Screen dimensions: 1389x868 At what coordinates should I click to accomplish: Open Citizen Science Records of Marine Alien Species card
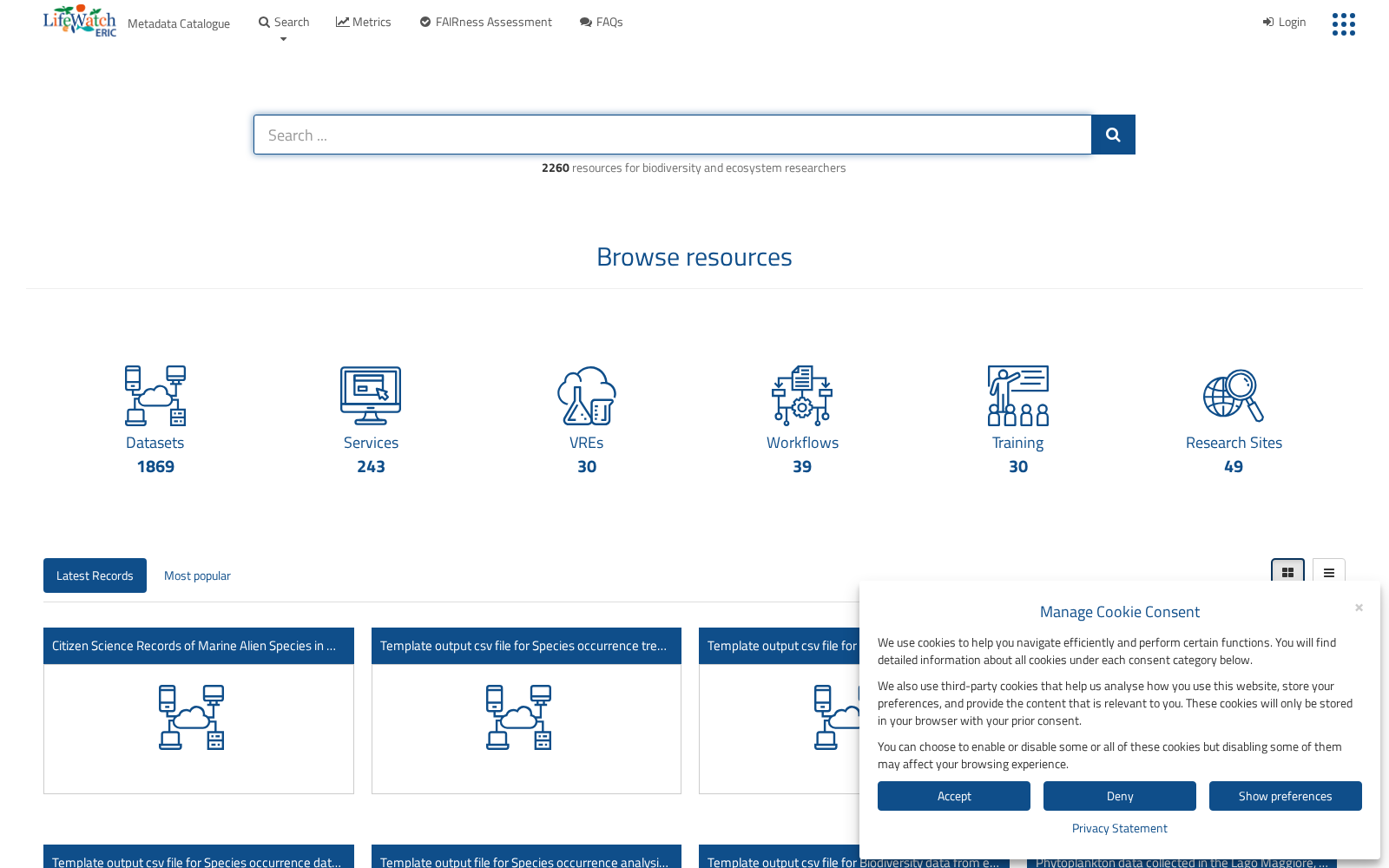coord(198,646)
